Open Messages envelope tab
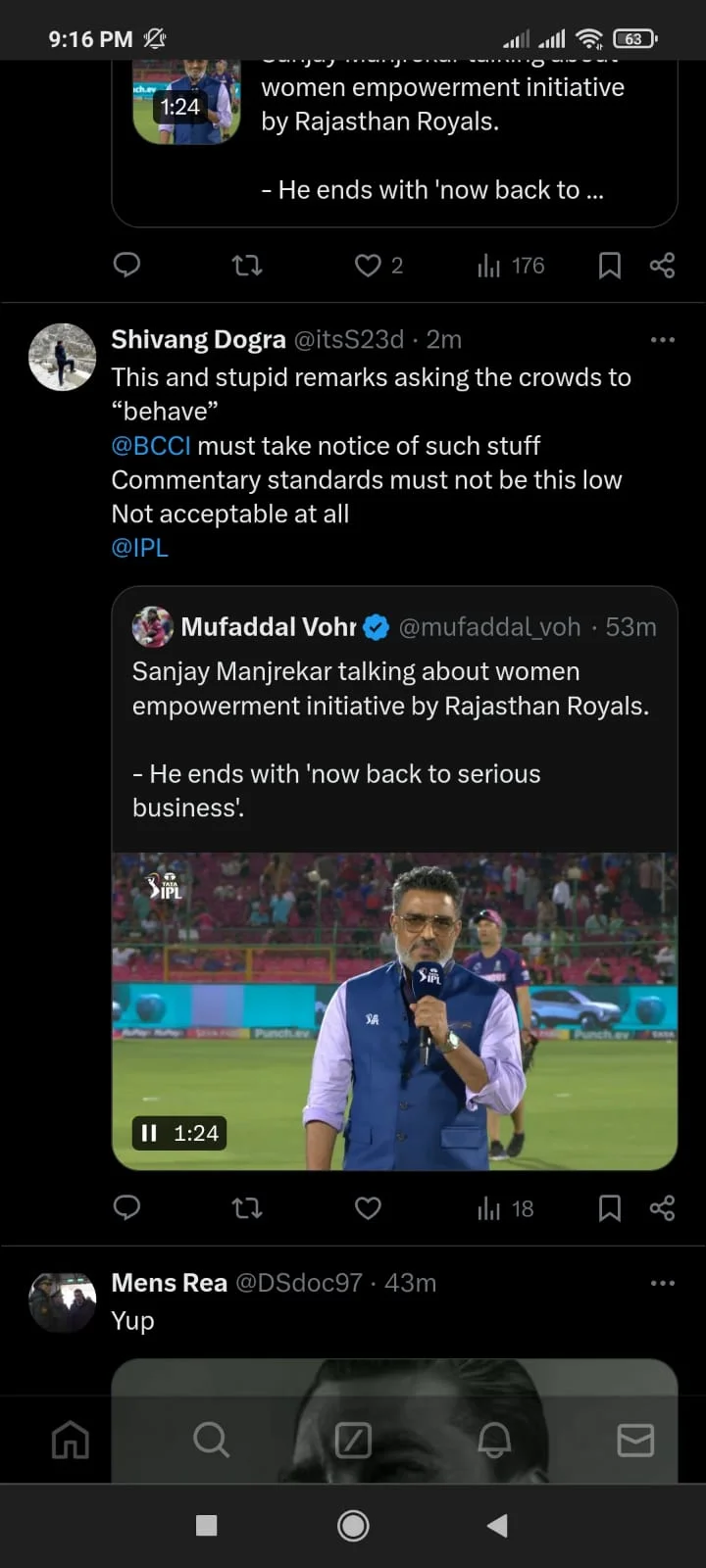The image size is (706, 1568). 635,1441
